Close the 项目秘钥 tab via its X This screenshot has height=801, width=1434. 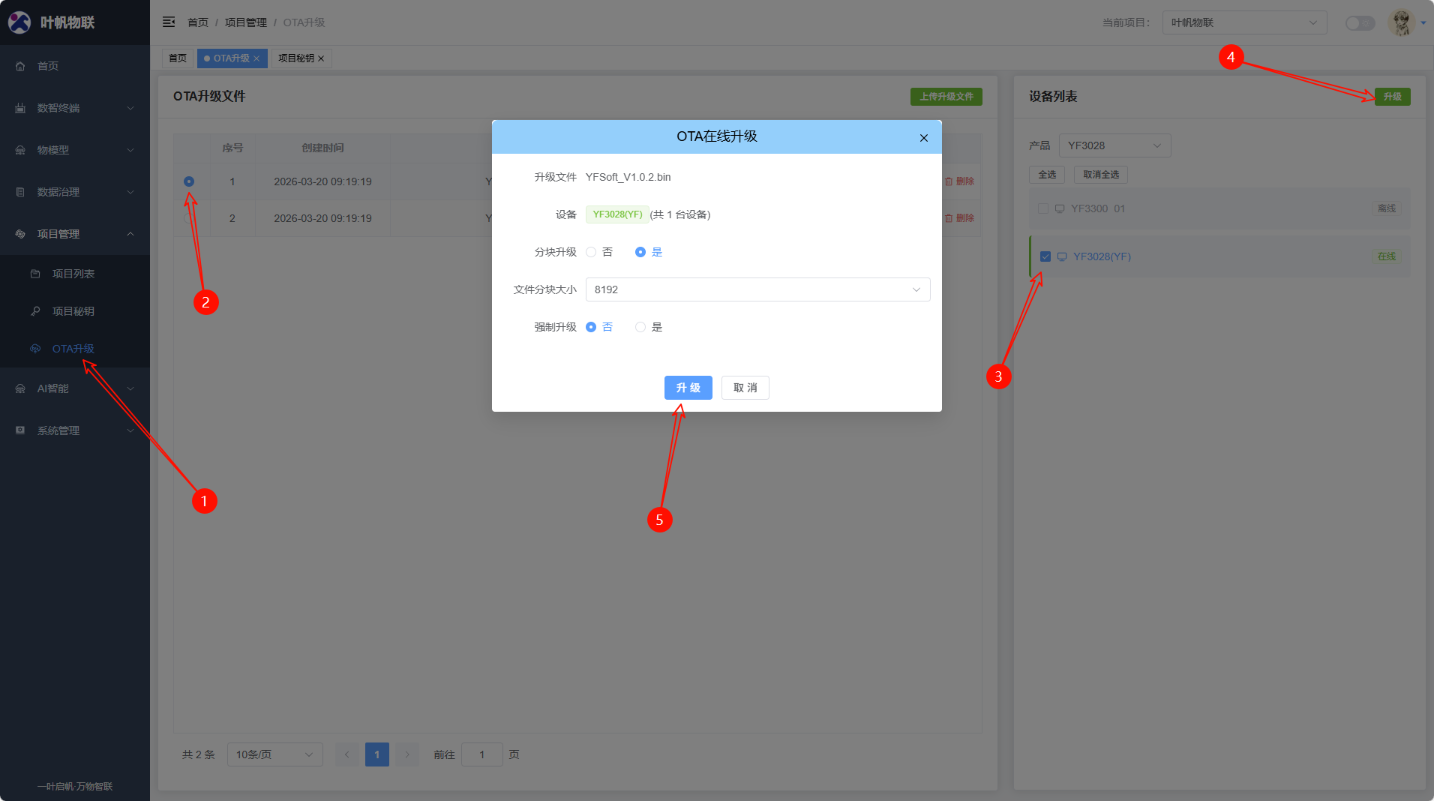321,59
